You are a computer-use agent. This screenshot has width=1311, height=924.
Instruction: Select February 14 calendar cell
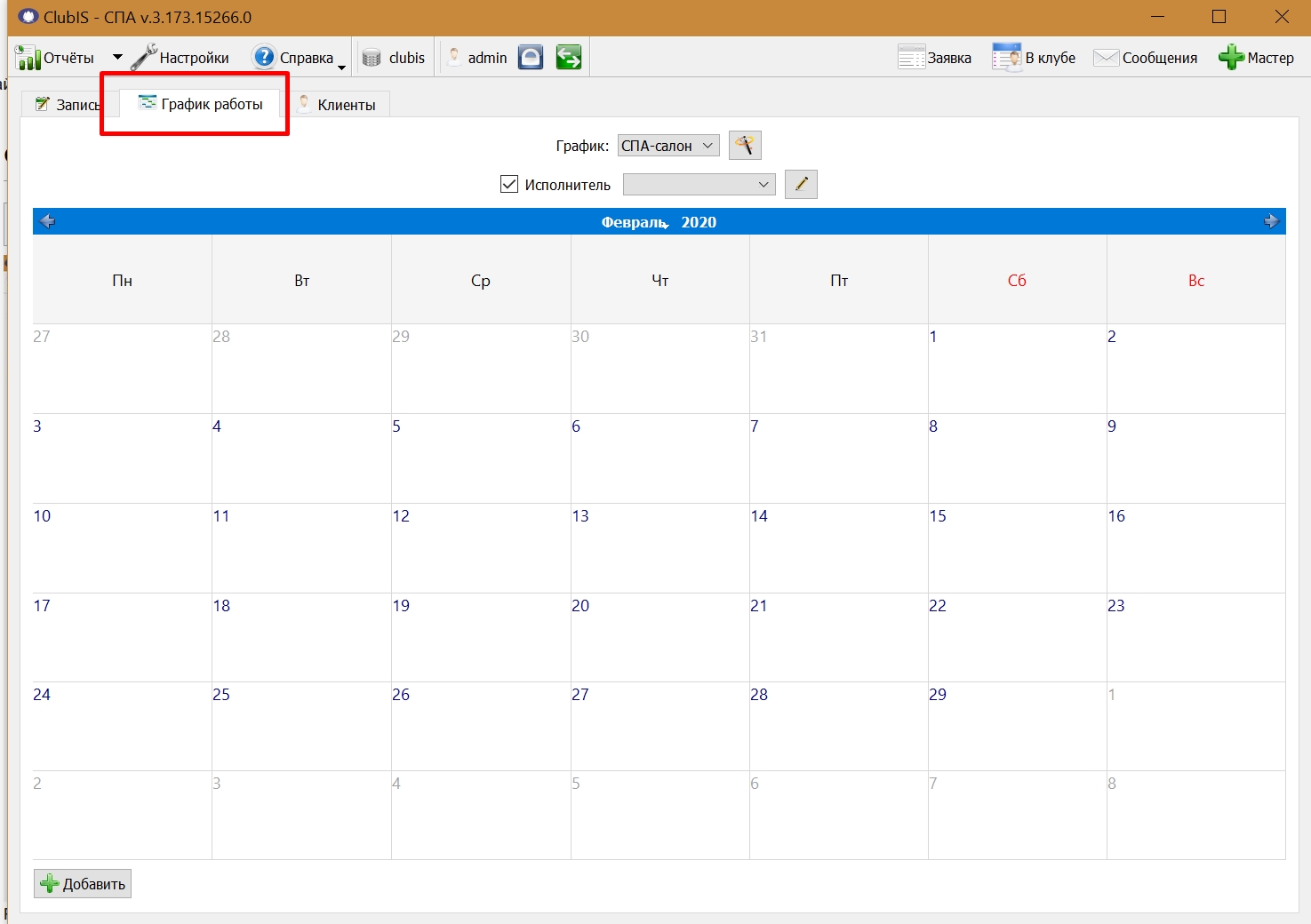(x=839, y=548)
